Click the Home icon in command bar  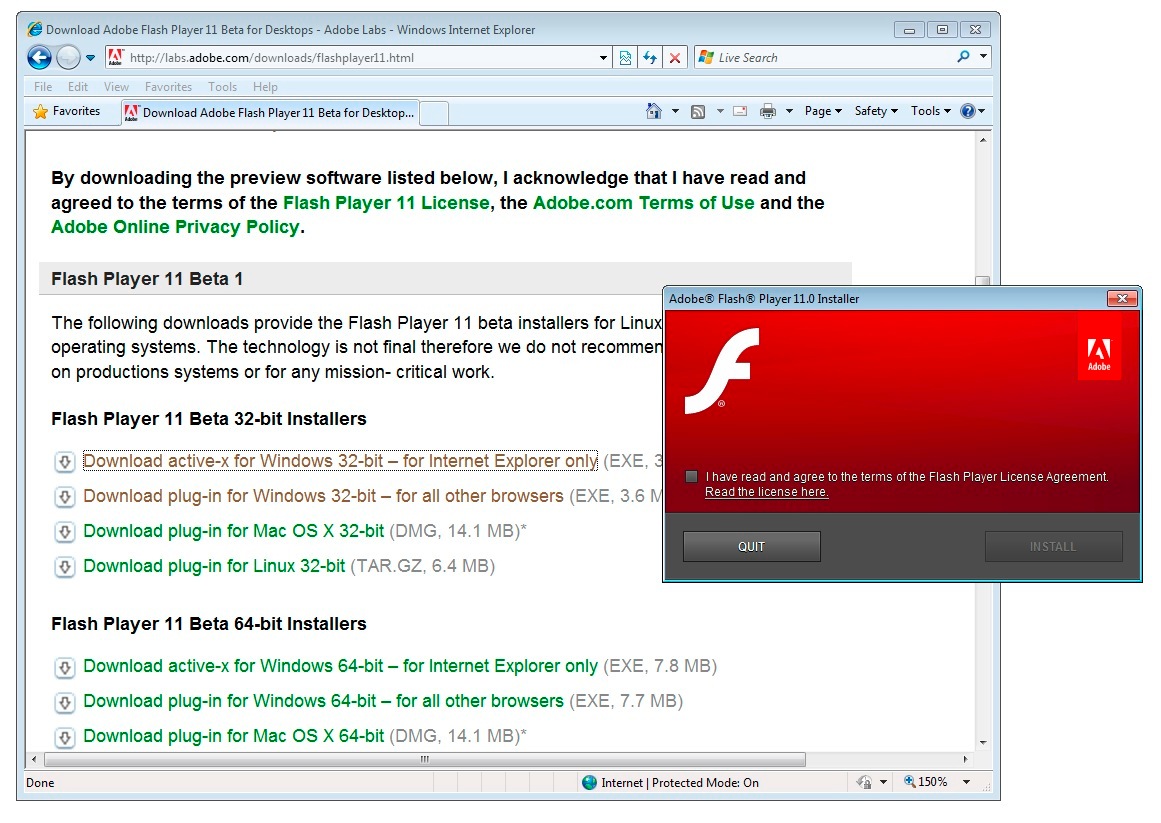(x=654, y=111)
